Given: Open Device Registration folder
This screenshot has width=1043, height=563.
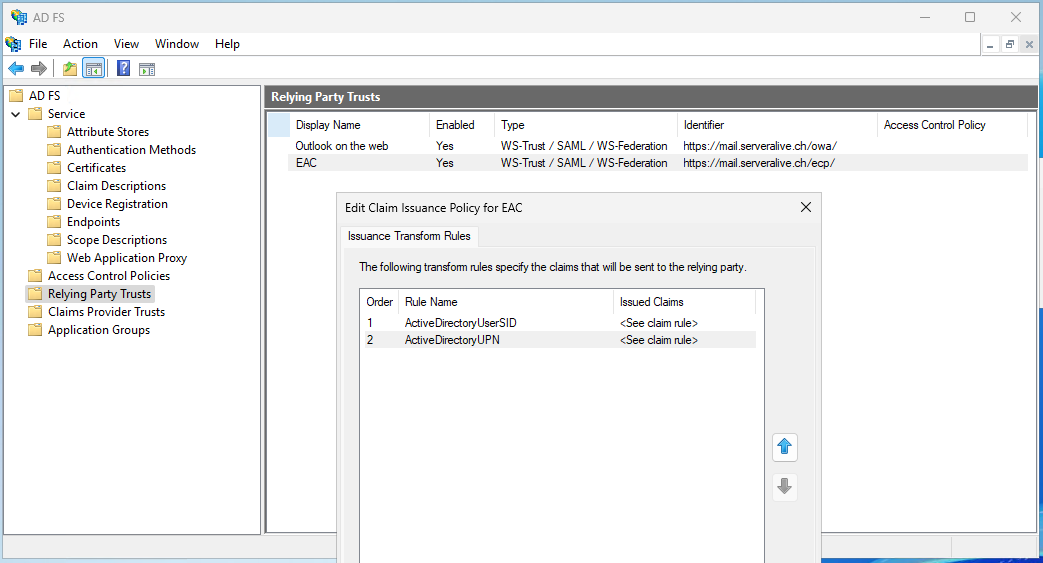Looking at the screenshot, I should [117, 204].
